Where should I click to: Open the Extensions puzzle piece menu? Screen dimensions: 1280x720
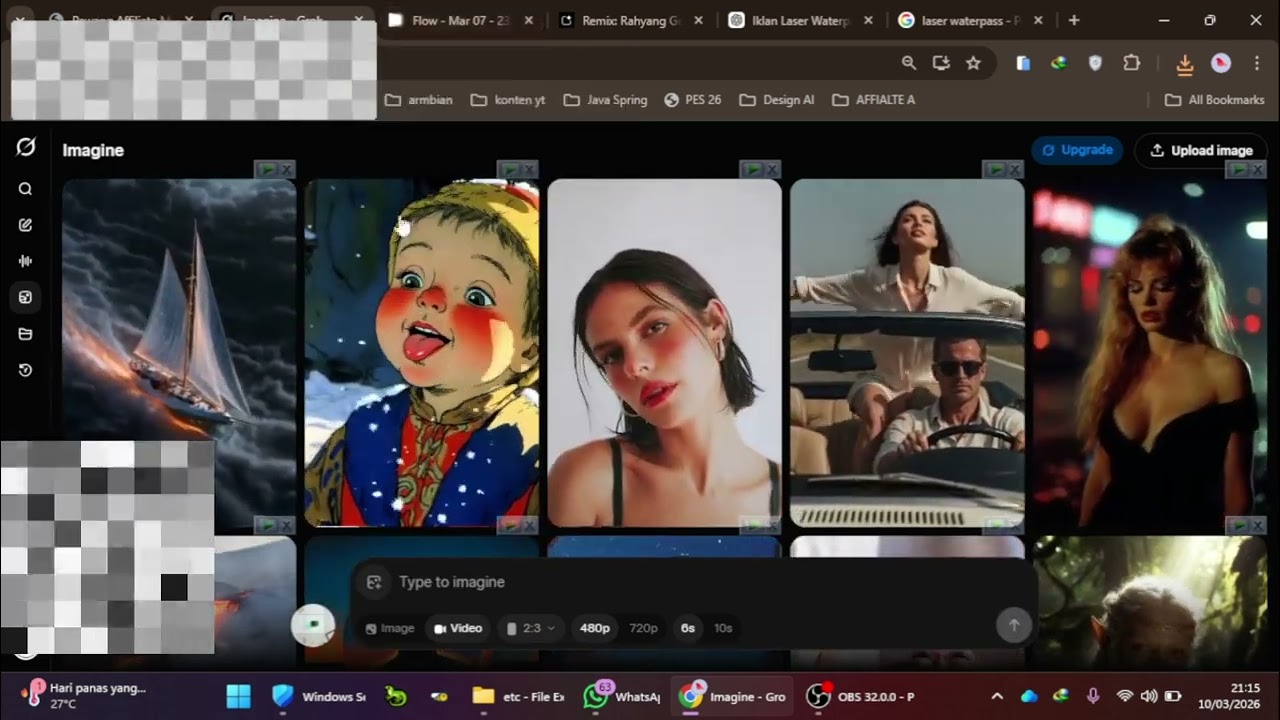[x=1131, y=63]
